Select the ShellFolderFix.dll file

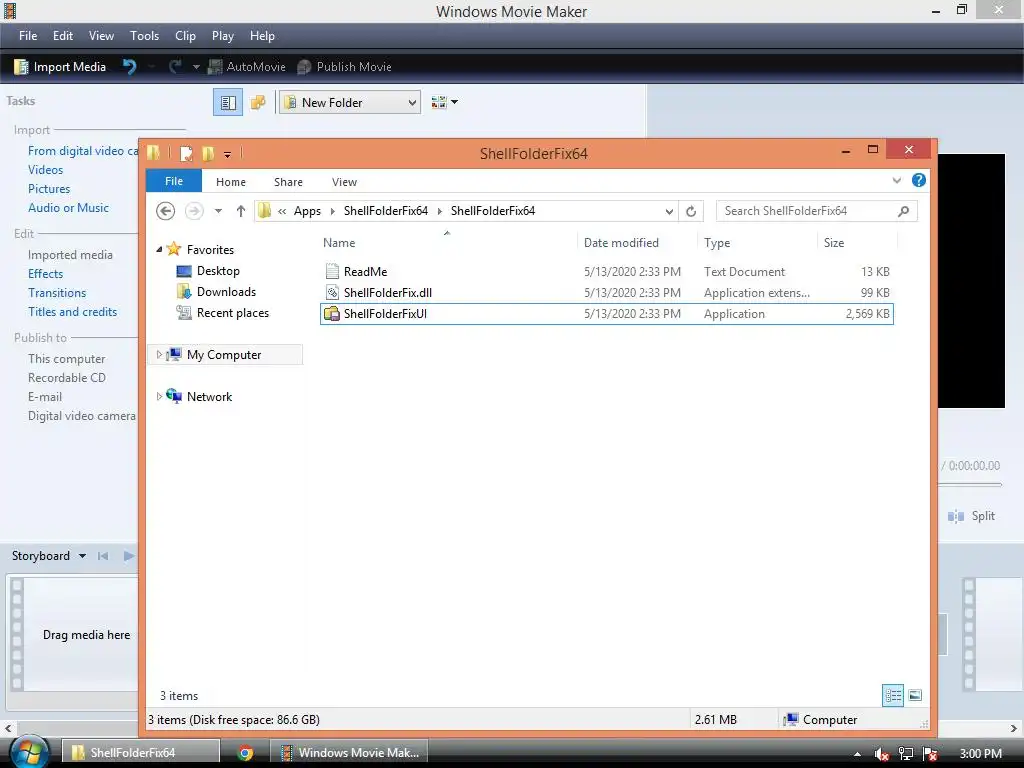(607, 293)
